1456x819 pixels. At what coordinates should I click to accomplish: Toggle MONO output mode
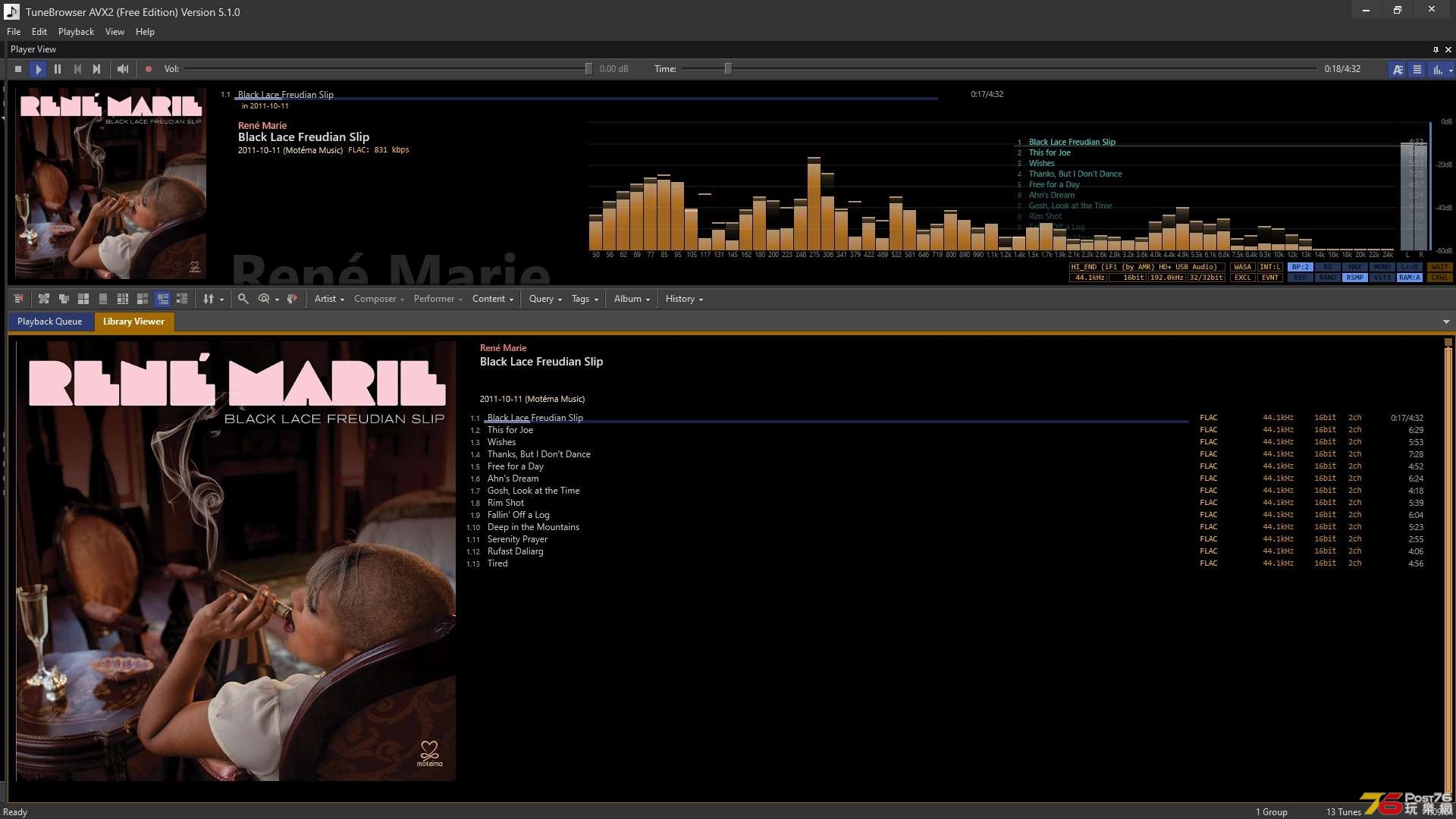(x=1382, y=267)
